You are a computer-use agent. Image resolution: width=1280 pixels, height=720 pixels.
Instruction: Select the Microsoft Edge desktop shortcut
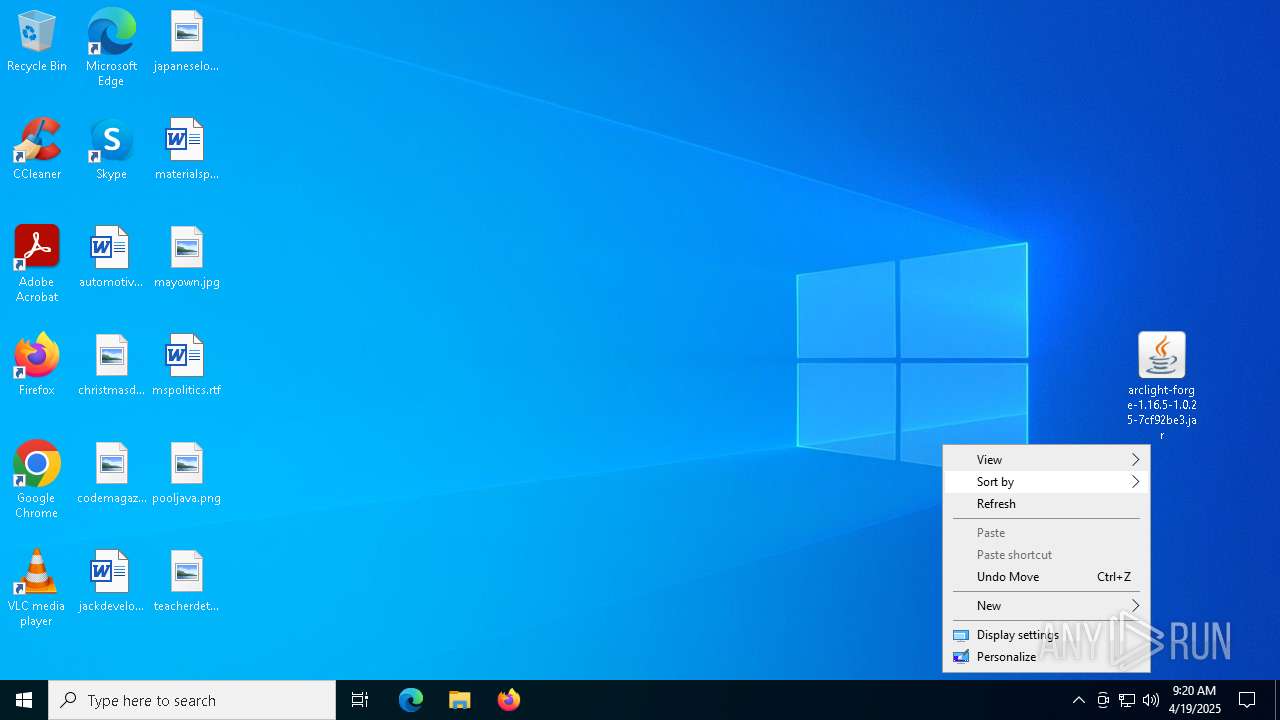tap(111, 48)
